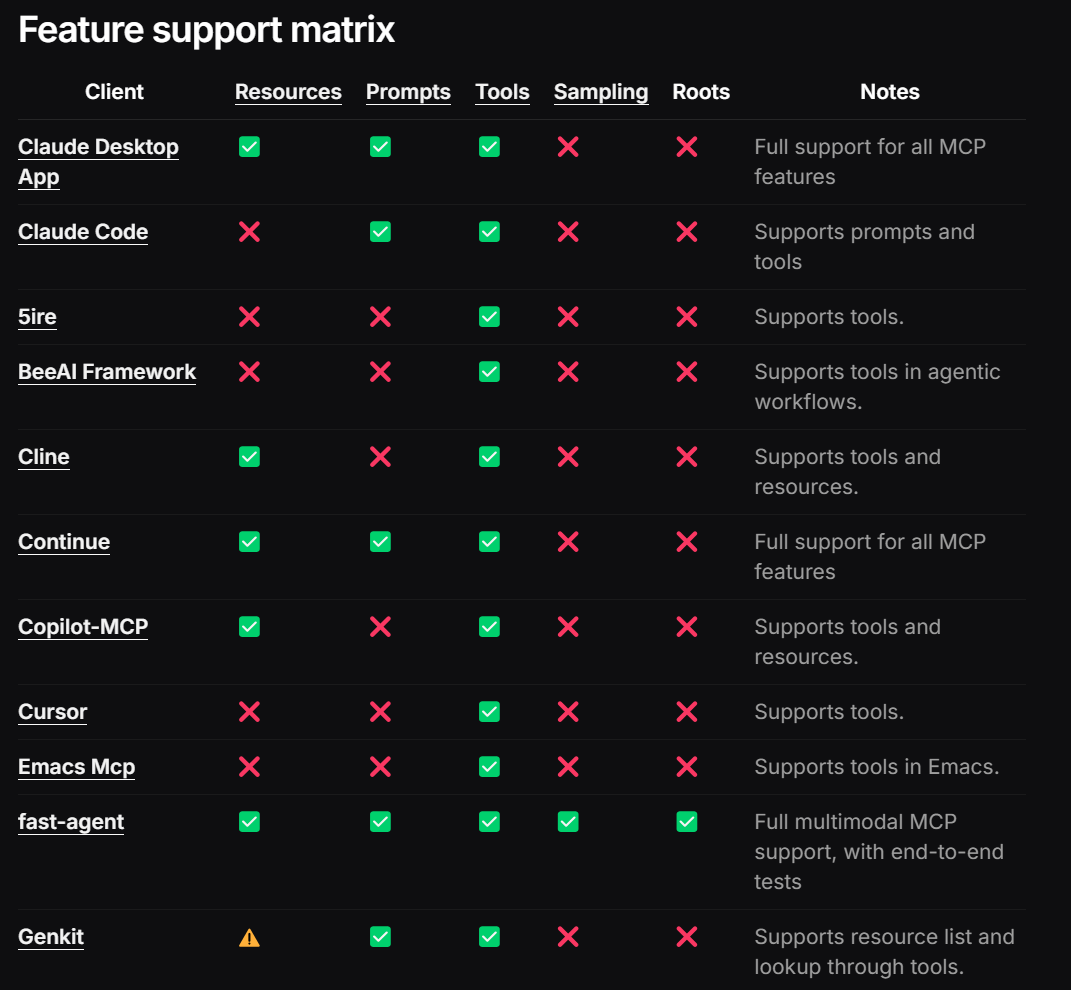Click the red X under Resources for Claude Code
Viewport: 1071px width, 990px height.
tap(249, 232)
